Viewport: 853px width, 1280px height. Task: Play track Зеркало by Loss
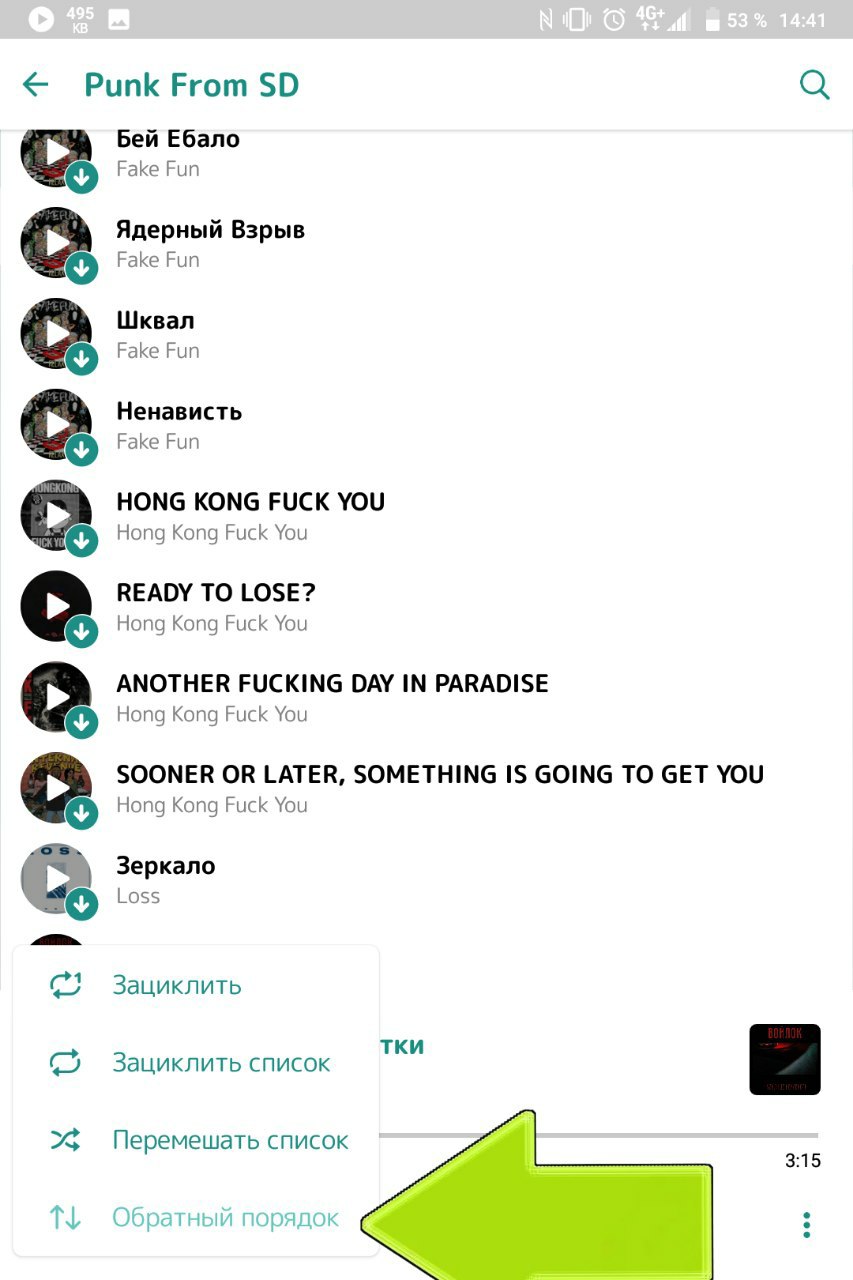(x=56, y=878)
